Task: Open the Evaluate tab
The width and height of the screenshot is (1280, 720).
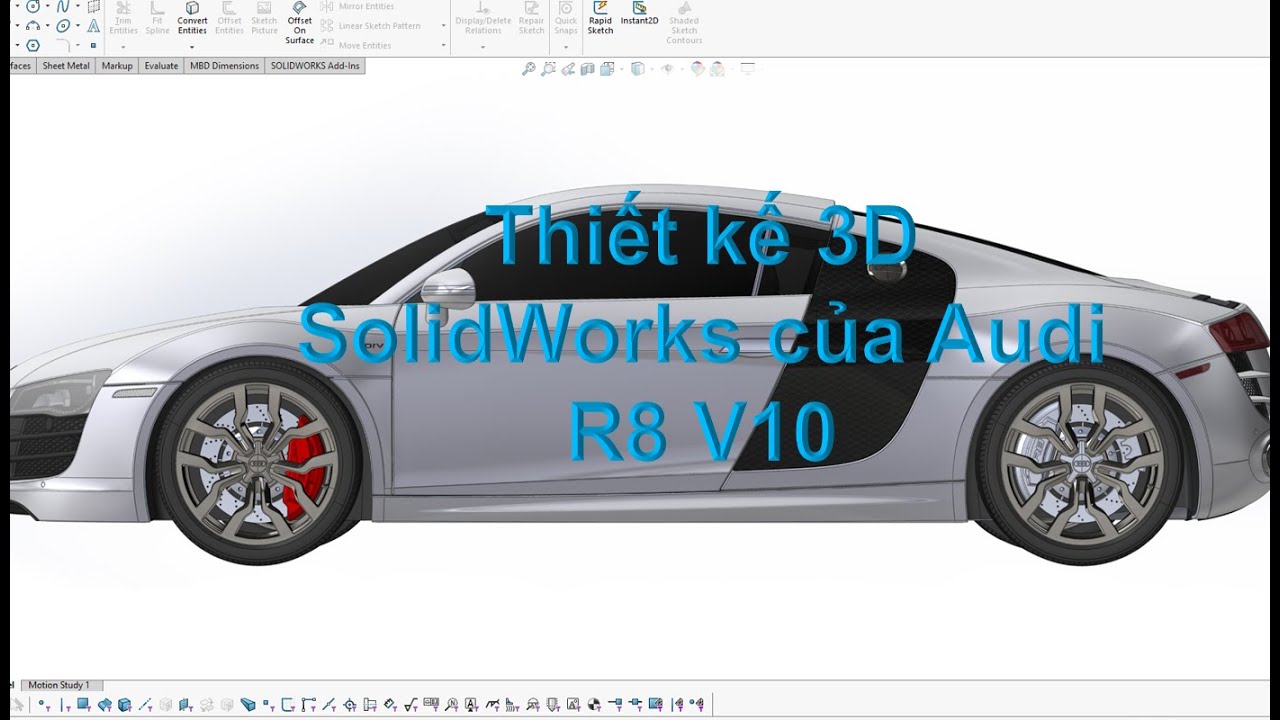Action: 161,66
